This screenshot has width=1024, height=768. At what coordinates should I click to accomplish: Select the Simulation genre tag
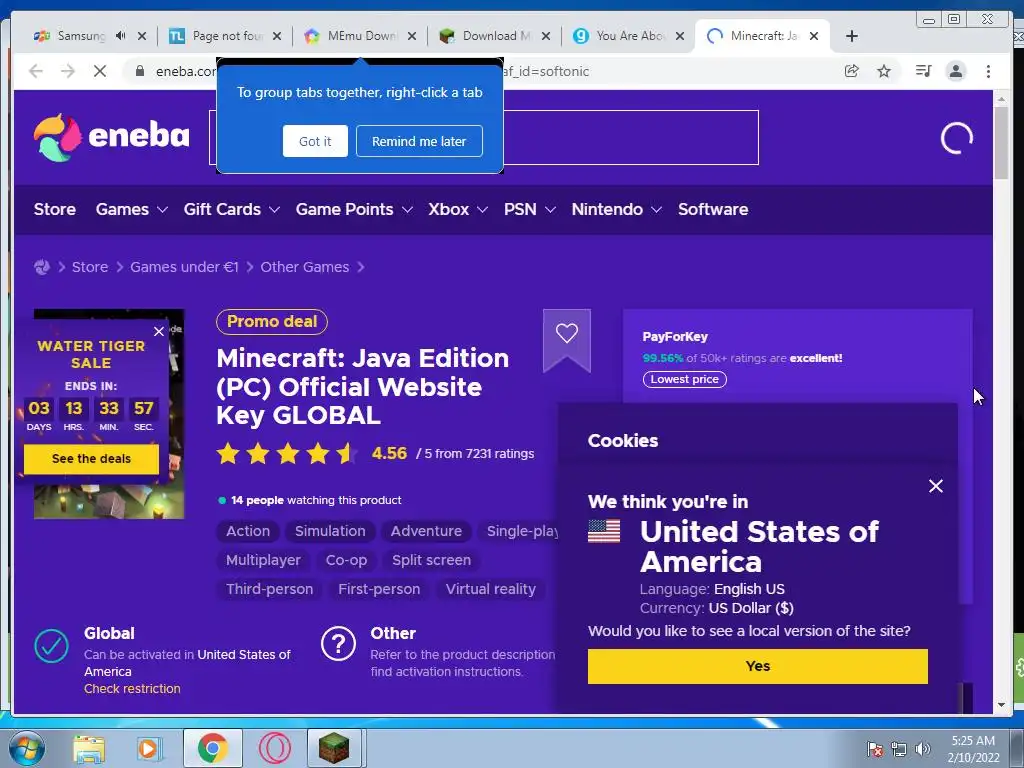(x=330, y=531)
